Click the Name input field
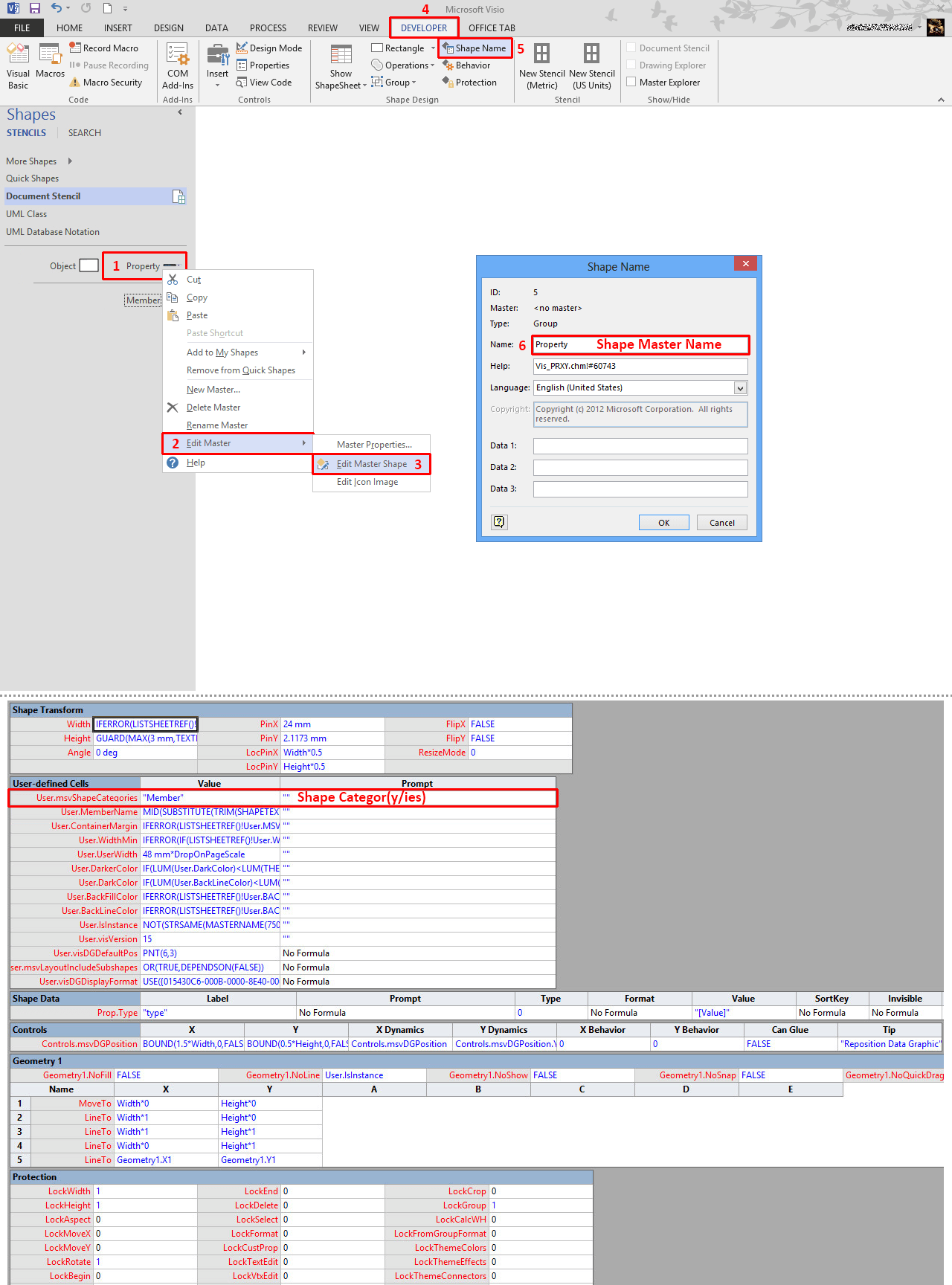Viewport: 952px width, 1285px height. click(x=640, y=344)
